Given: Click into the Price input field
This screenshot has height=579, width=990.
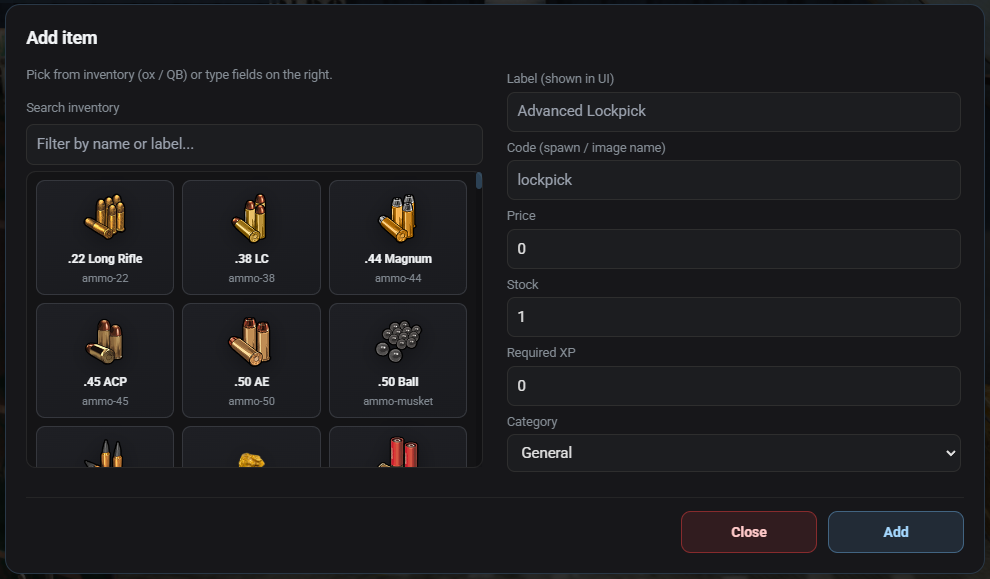Looking at the screenshot, I should (734, 249).
